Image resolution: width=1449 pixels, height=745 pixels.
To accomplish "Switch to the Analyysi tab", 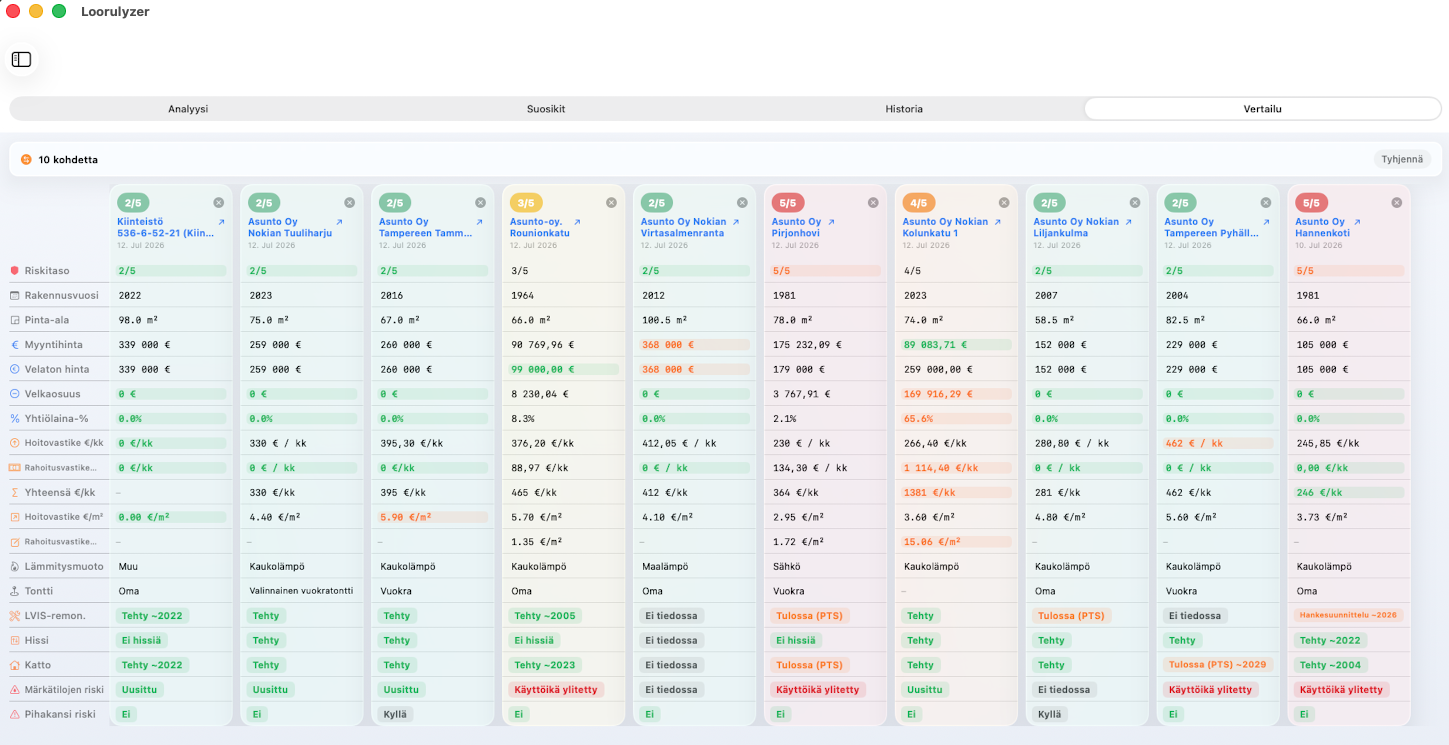I will 188,109.
